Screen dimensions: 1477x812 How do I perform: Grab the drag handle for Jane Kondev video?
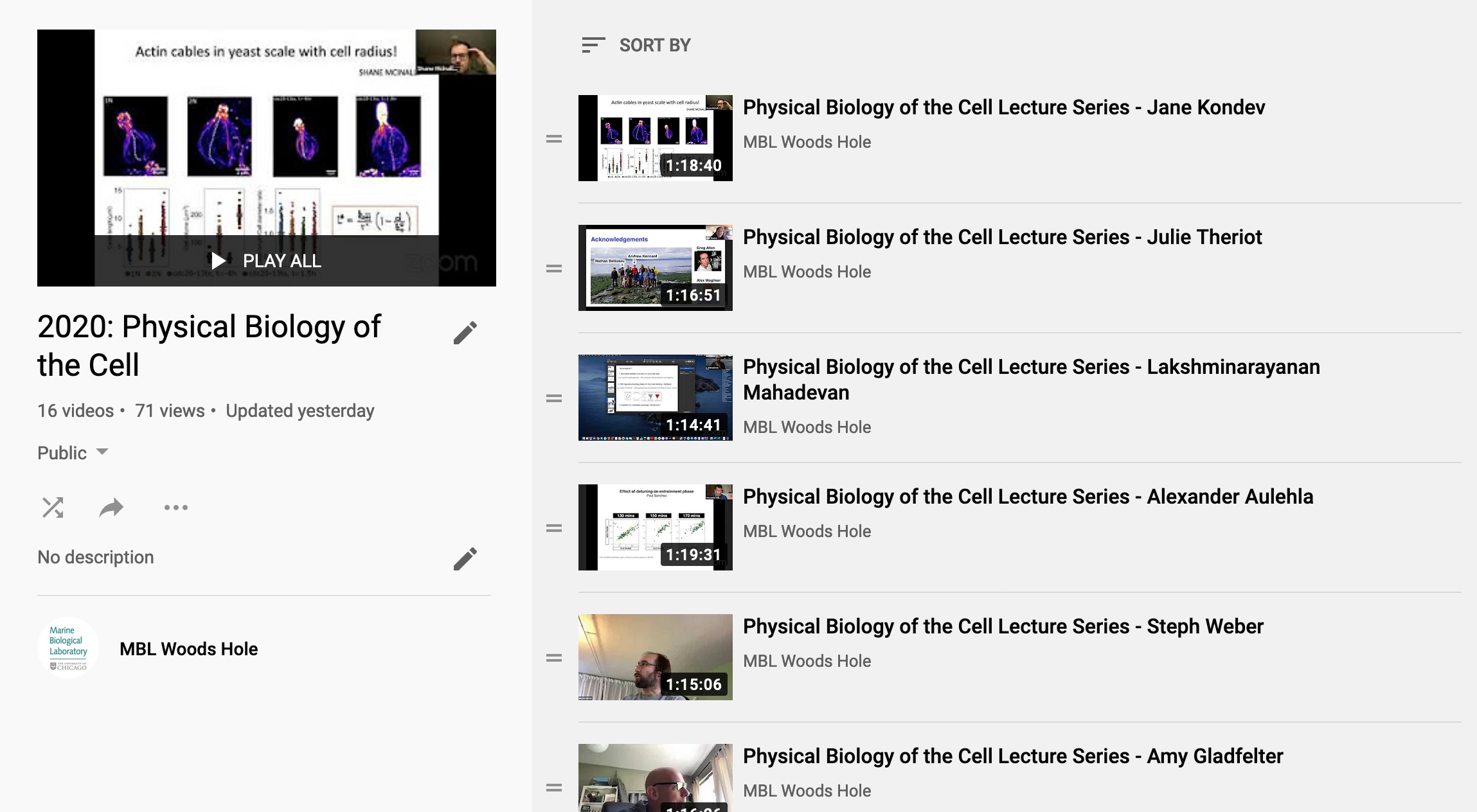pyautogui.click(x=554, y=139)
